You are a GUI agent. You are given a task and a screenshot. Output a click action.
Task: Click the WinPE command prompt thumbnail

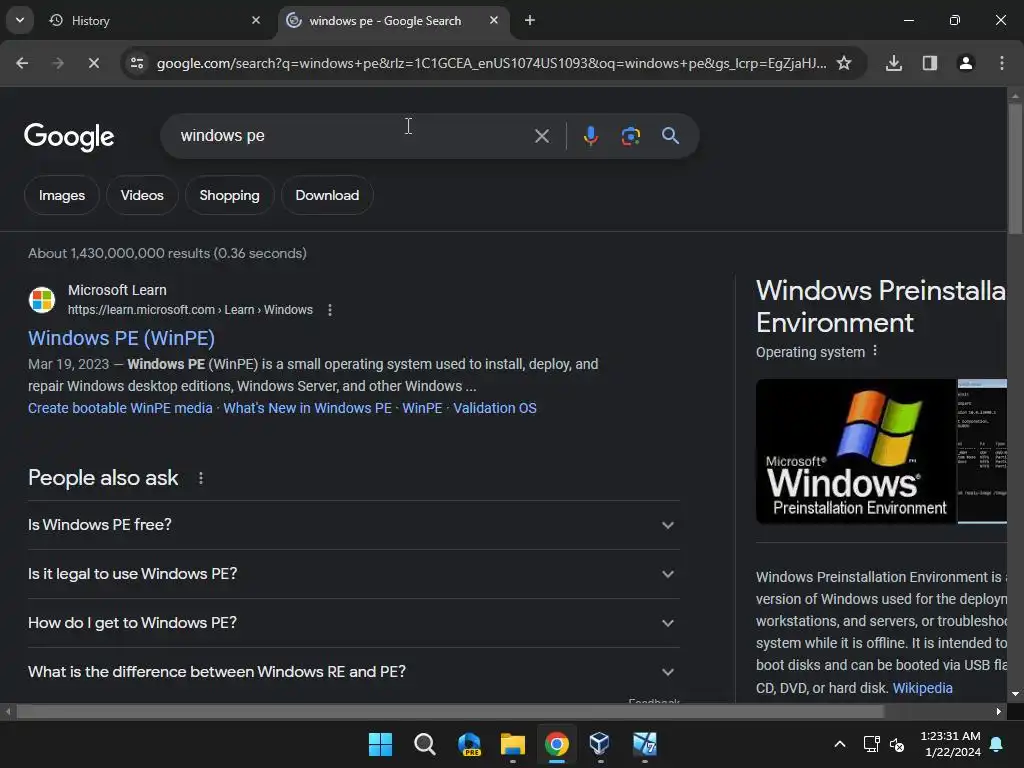point(982,451)
